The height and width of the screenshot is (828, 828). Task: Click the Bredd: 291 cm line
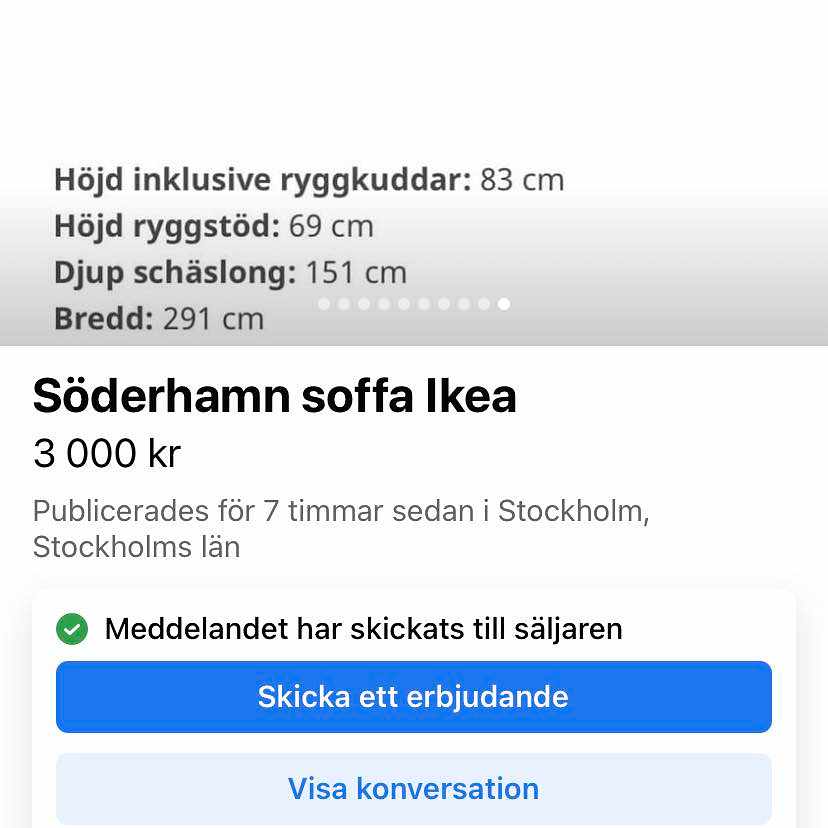point(159,320)
